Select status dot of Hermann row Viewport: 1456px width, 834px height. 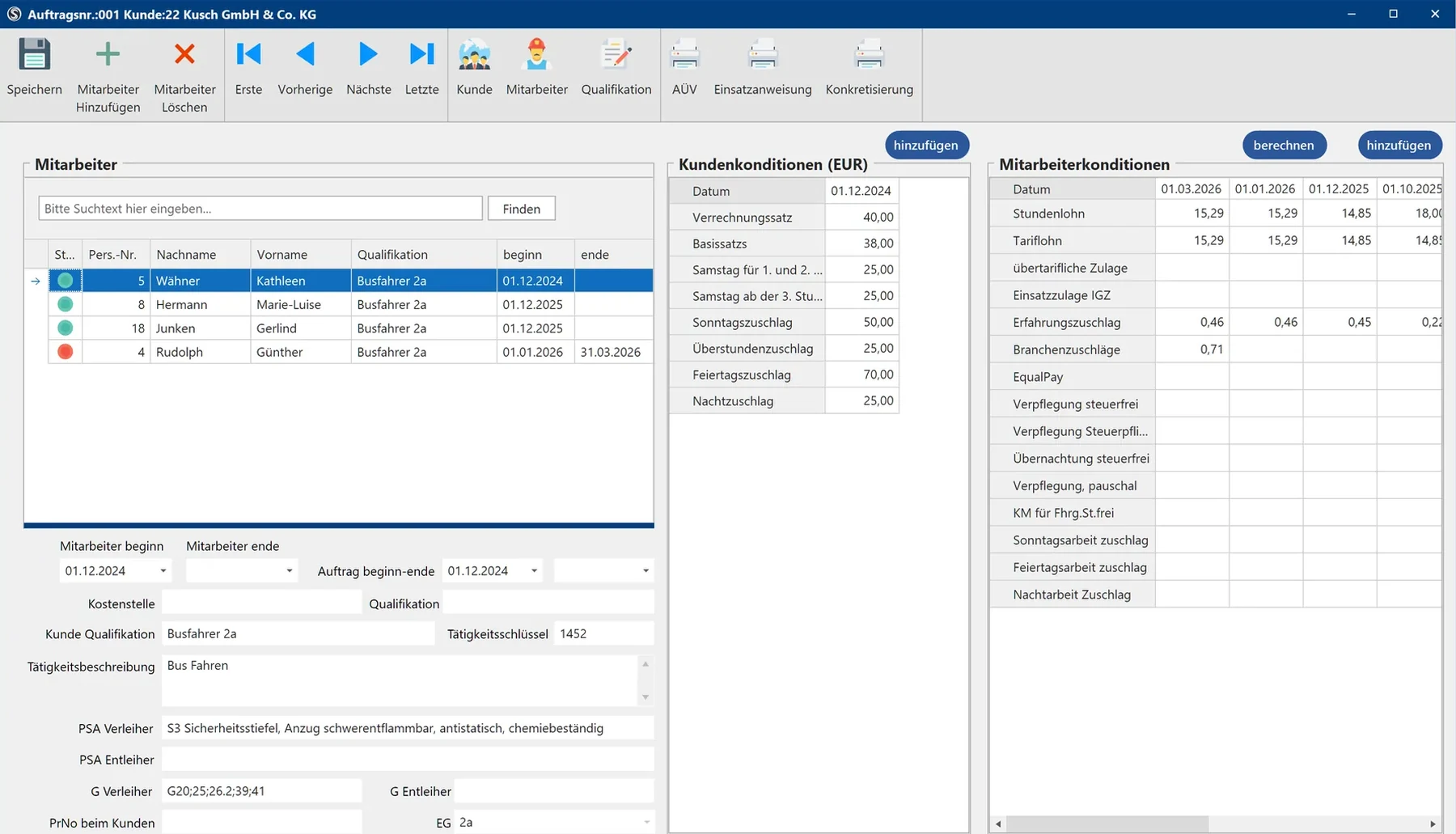pos(66,304)
